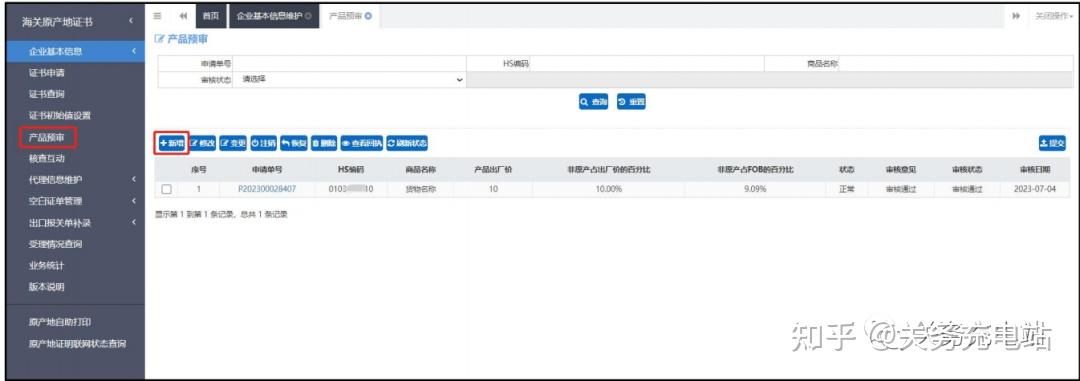Image resolution: width=1080 pixels, height=381 pixels.
Task: Click the 查看回执 view receipt button
Action: (362, 143)
